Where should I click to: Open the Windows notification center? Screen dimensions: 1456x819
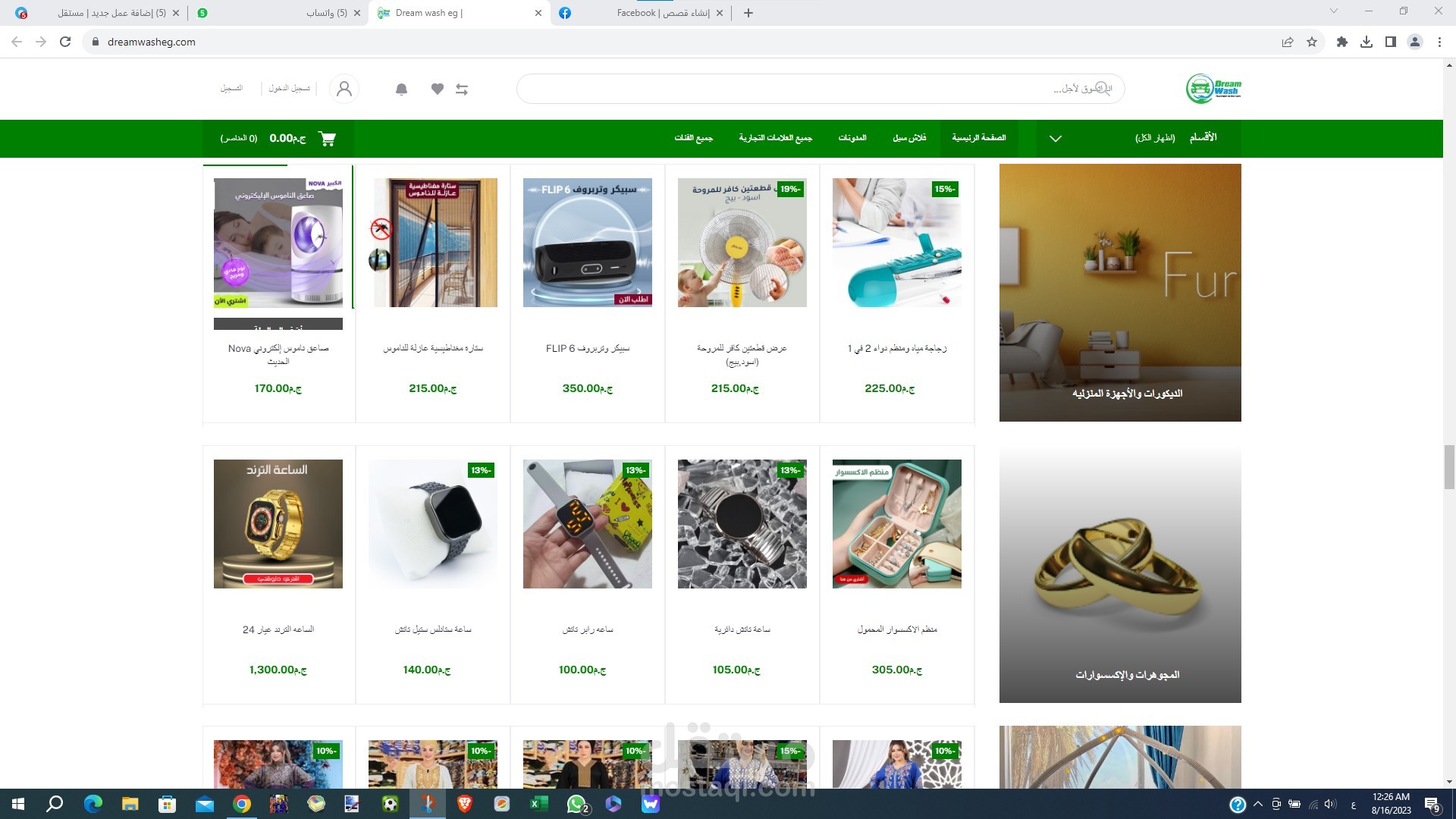(1432, 805)
